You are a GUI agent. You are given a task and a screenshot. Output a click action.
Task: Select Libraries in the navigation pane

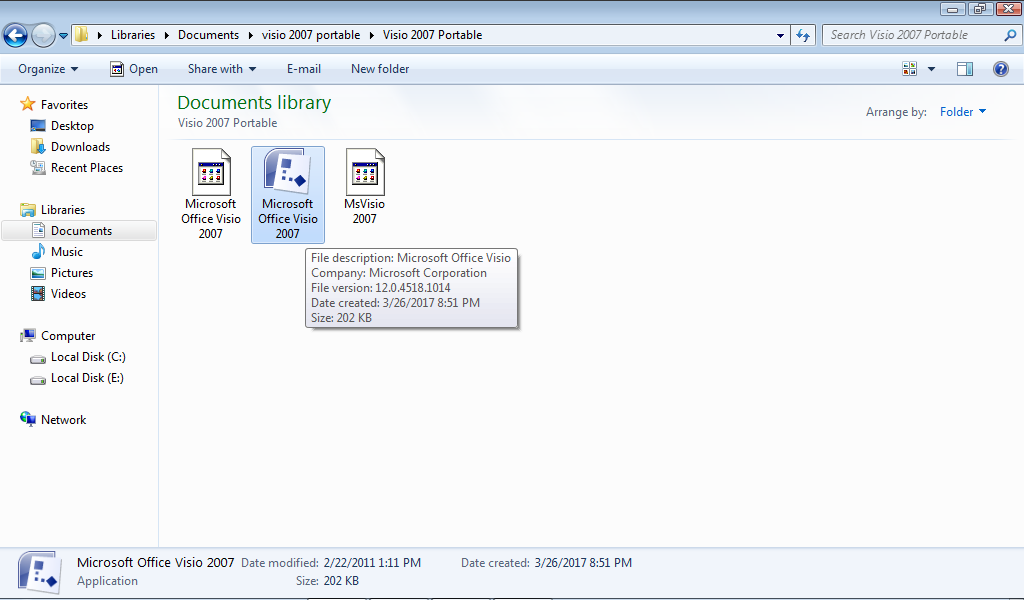coord(63,210)
